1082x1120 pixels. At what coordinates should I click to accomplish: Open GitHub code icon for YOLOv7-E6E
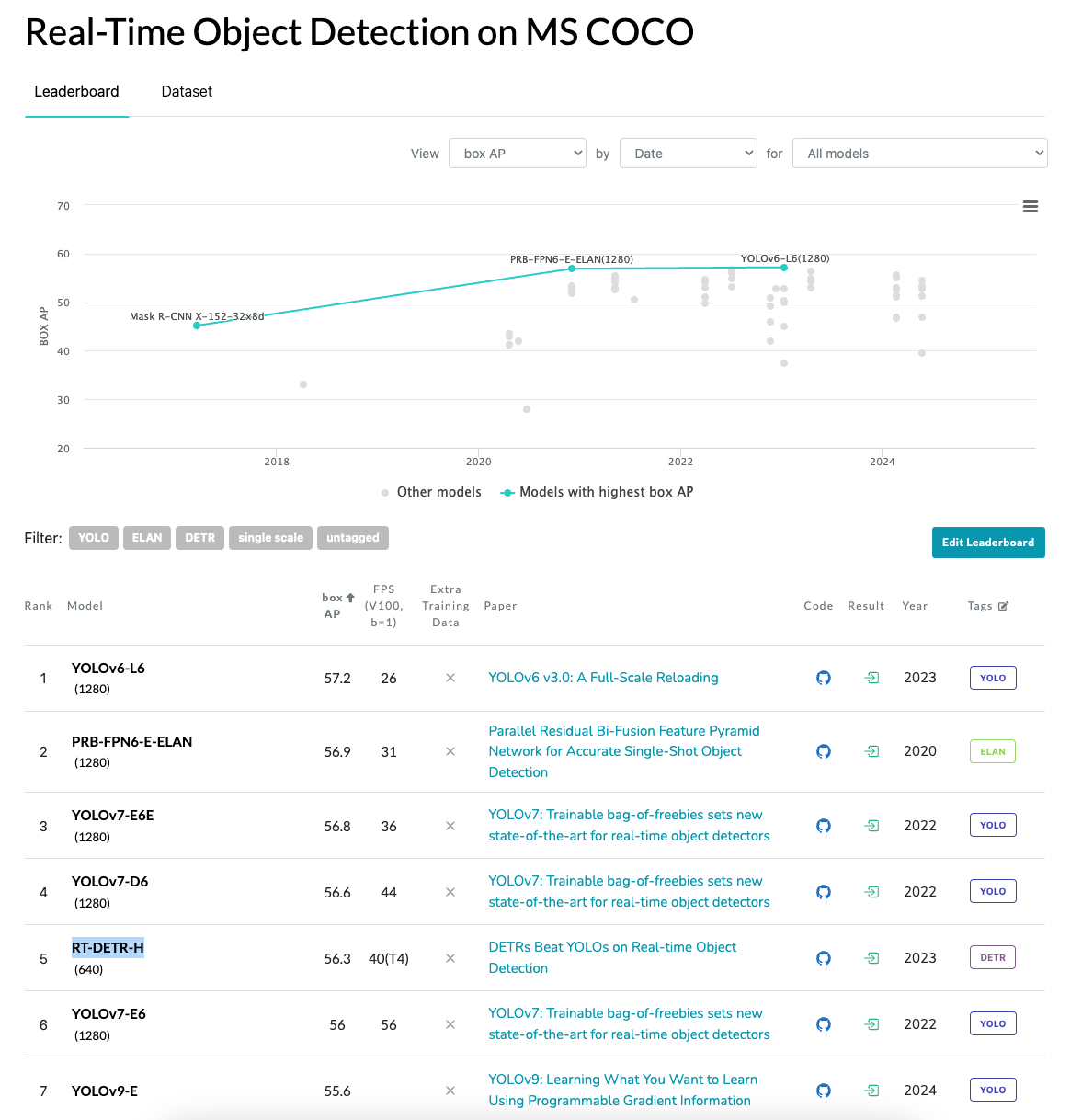coord(824,826)
